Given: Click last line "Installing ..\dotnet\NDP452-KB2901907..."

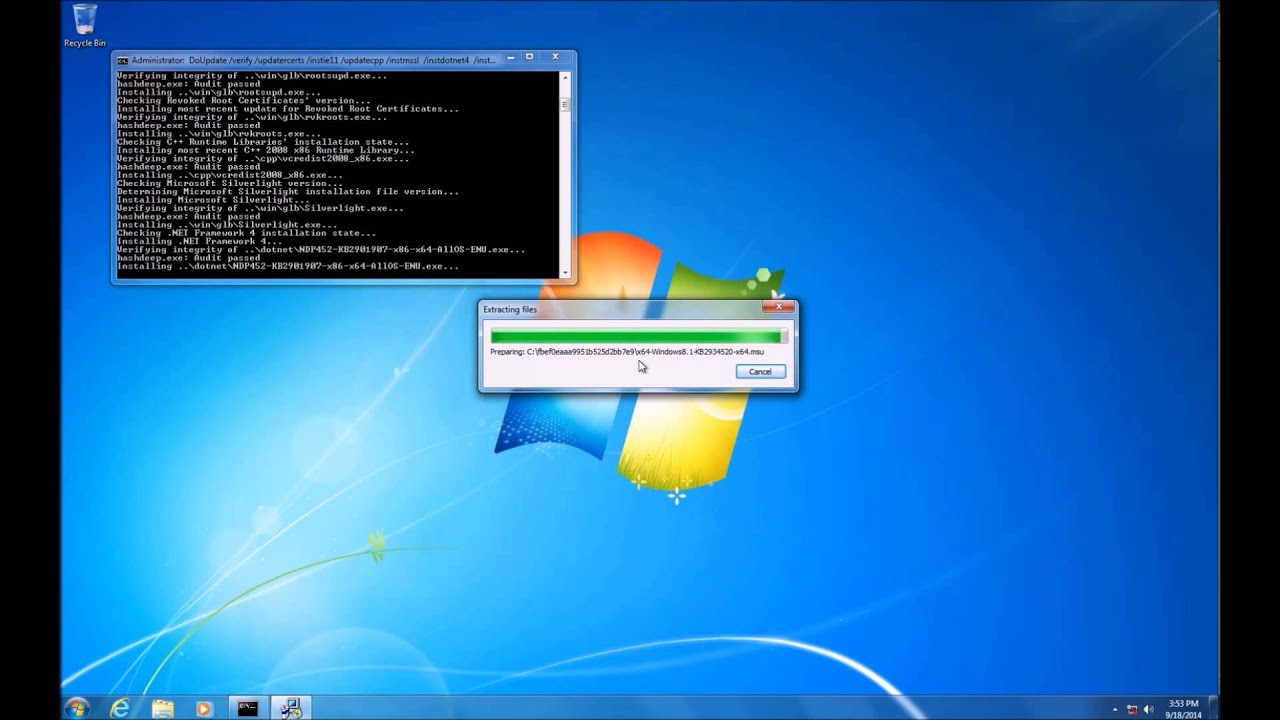Looking at the screenshot, I should pyautogui.click(x=288, y=266).
